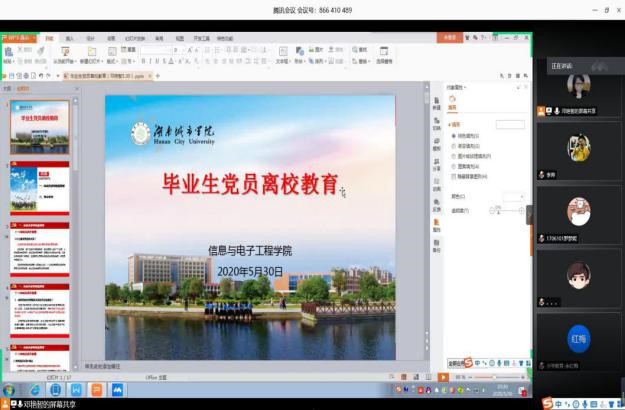Click the Find icon in the ribbon
The image size is (625, 410).
[356, 50]
